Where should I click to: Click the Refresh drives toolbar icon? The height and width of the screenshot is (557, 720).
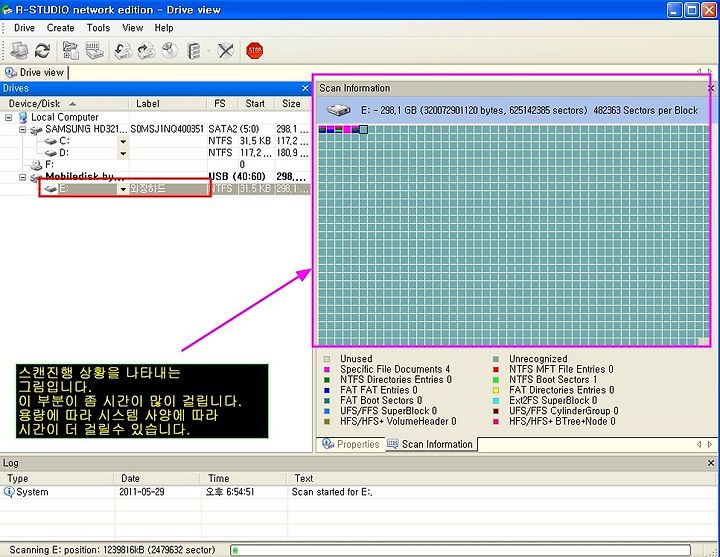tap(43, 51)
